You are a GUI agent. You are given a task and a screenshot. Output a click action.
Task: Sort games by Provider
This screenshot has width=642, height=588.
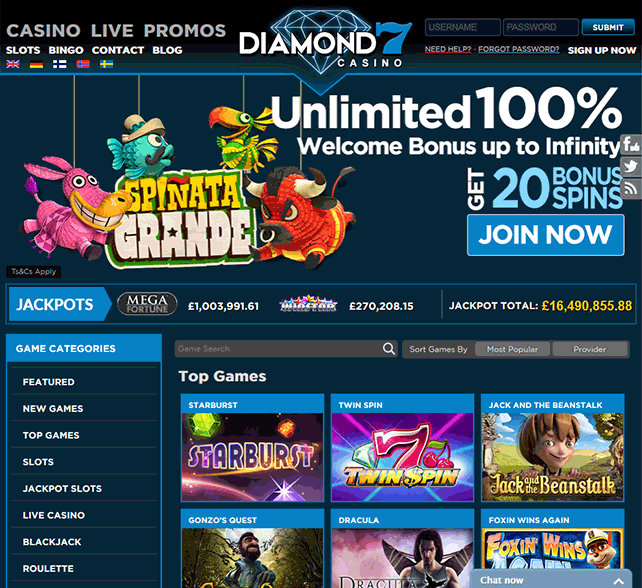click(590, 349)
